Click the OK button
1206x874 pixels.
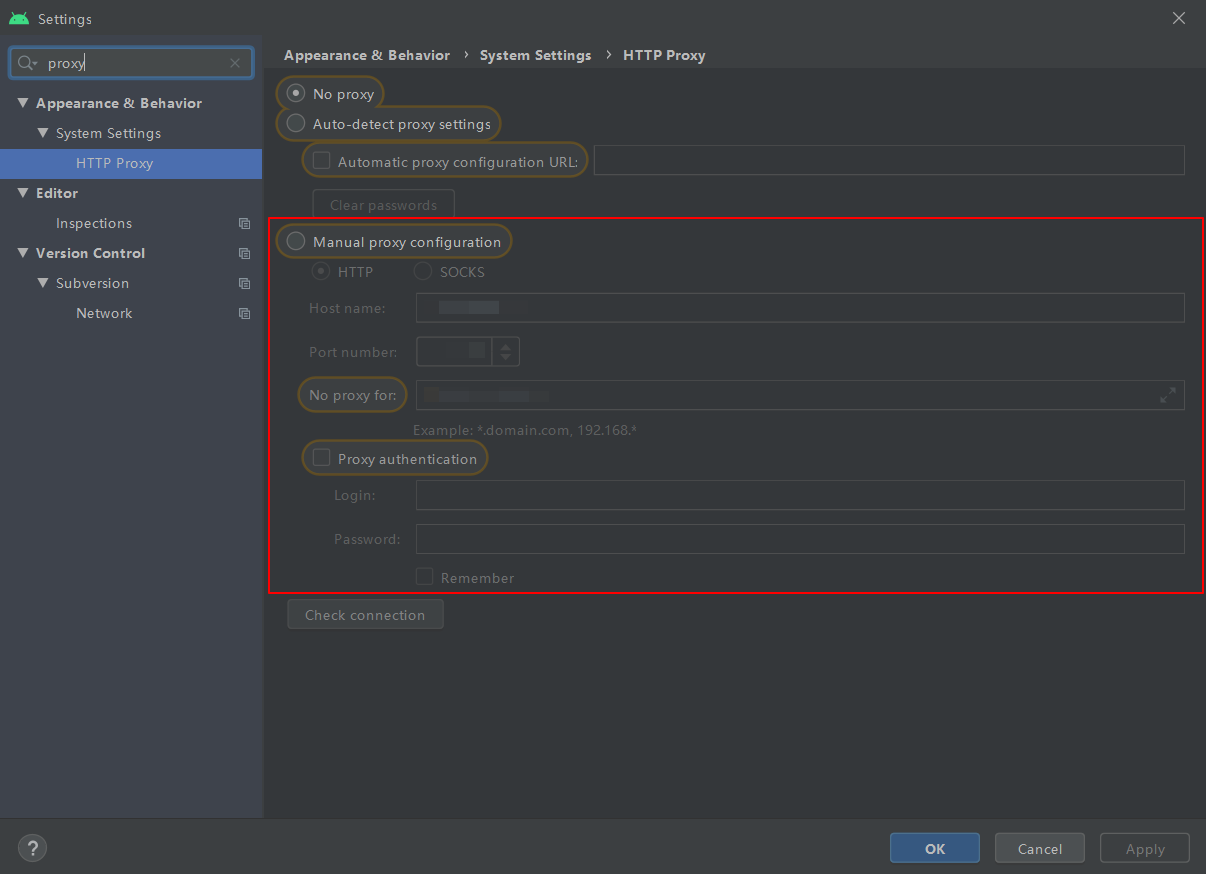(x=935, y=848)
